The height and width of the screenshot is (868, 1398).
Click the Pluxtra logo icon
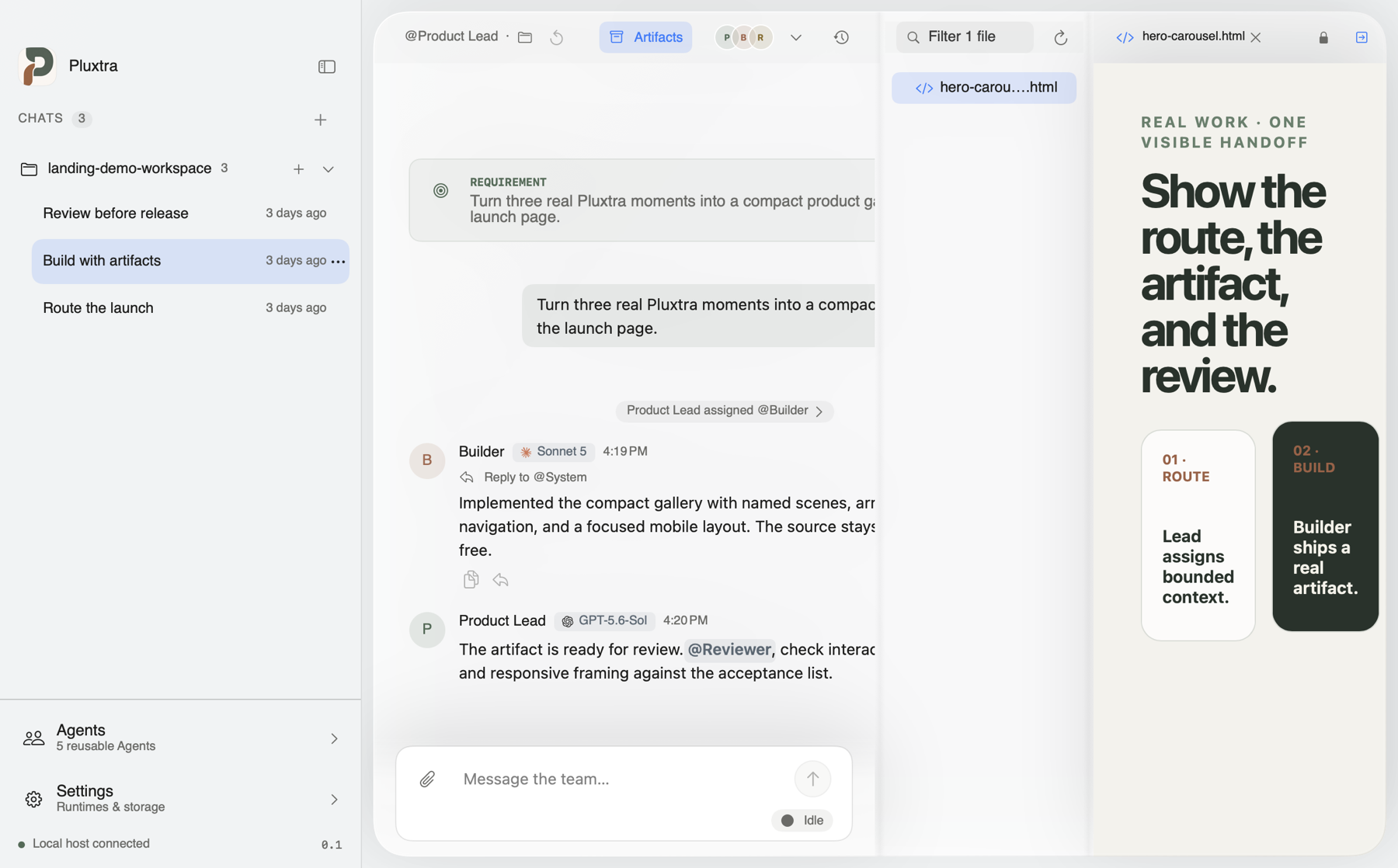(37, 66)
